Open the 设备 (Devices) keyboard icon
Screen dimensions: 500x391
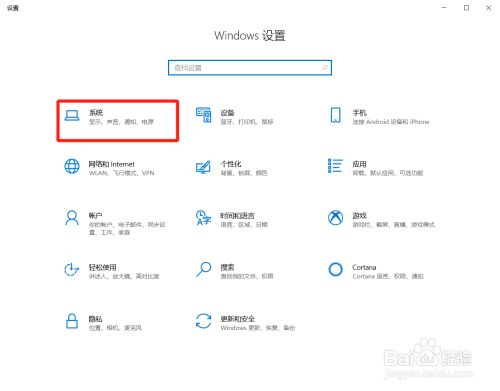[203, 115]
